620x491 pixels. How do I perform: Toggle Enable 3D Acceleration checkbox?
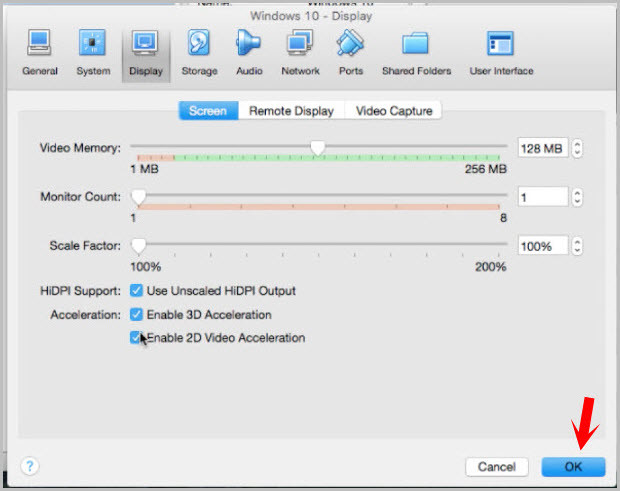pyautogui.click(x=136, y=315)
